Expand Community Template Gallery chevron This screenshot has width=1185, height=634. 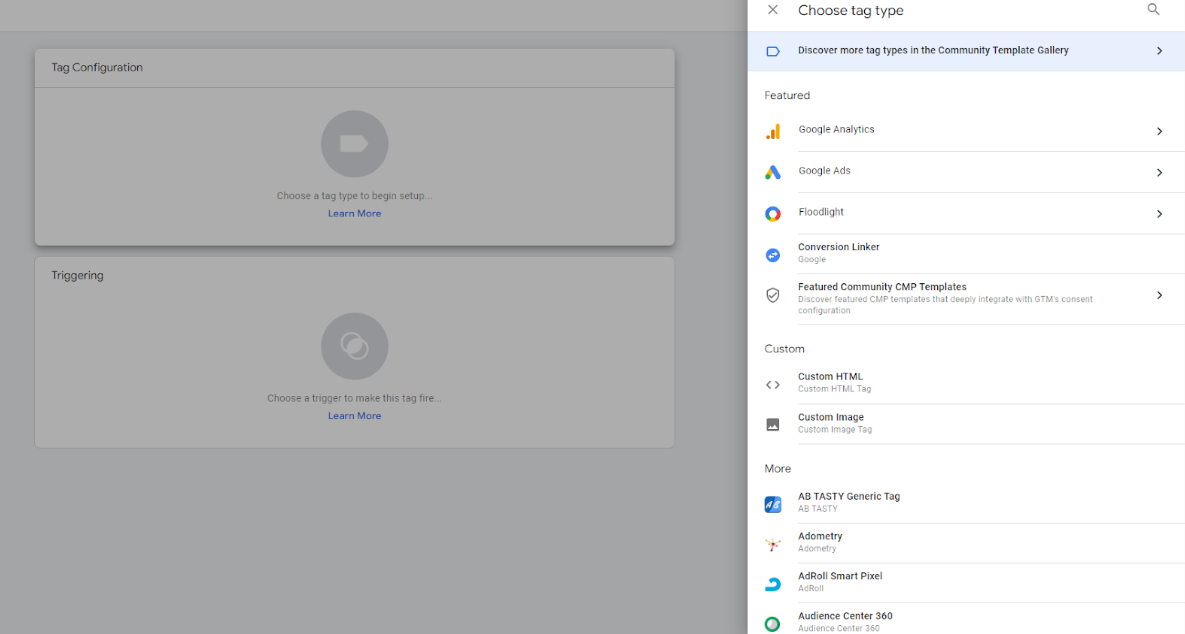pyautogui.click(x=1159, y=51)
